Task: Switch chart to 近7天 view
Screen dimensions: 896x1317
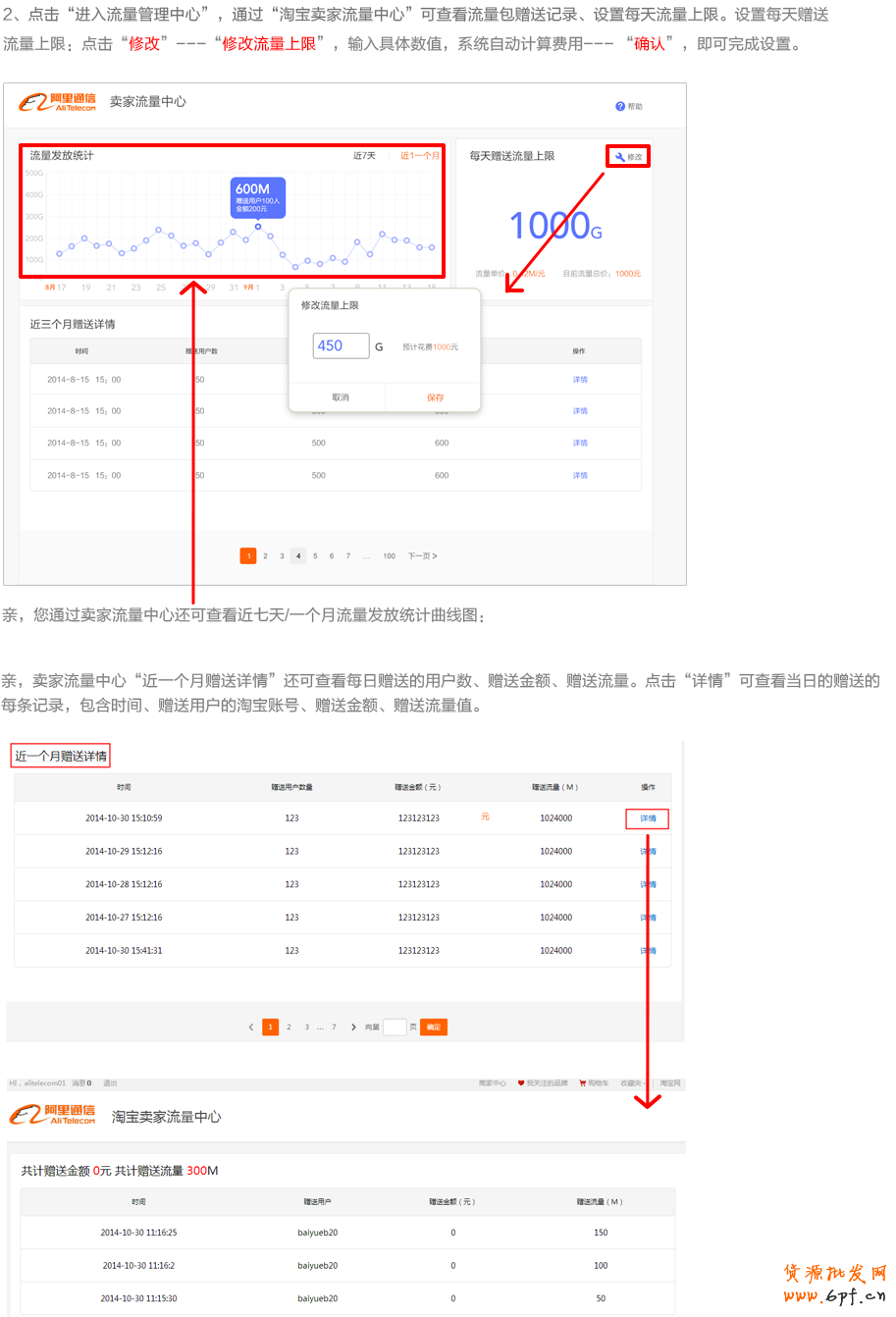Action: 364,156
